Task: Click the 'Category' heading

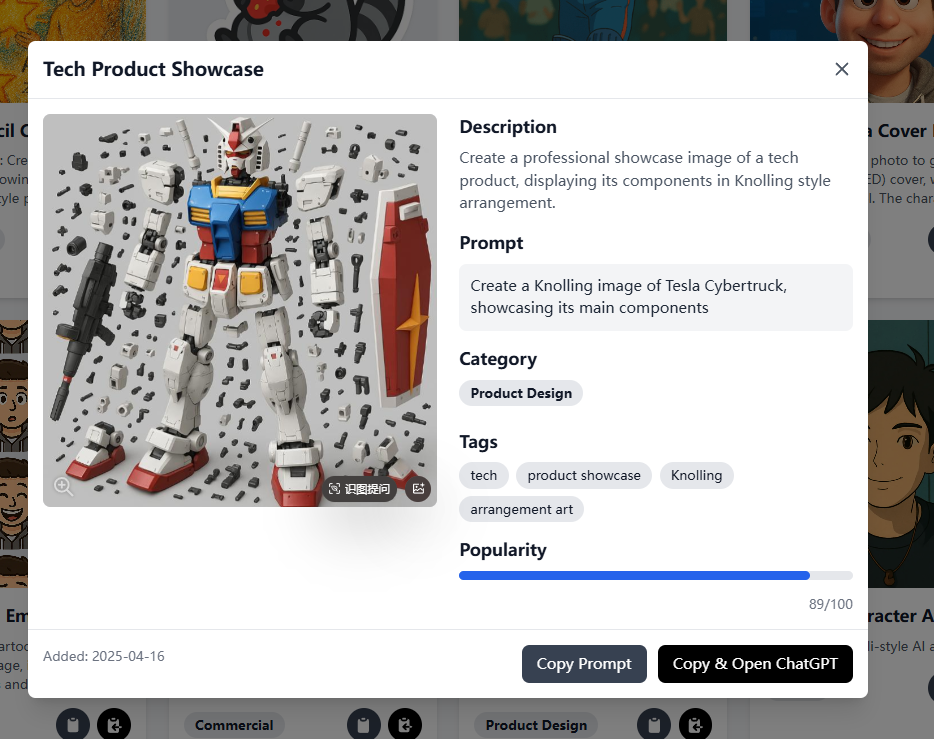Action: point(498,359)
